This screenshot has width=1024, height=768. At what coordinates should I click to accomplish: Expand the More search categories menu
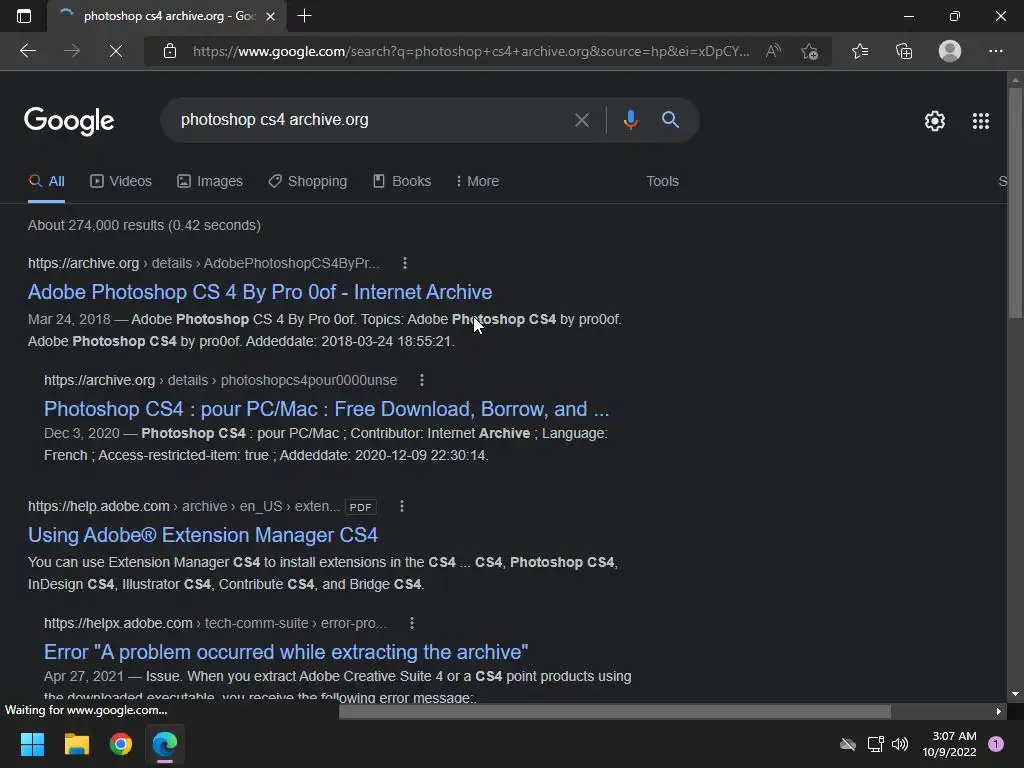[x=477, y=181]
